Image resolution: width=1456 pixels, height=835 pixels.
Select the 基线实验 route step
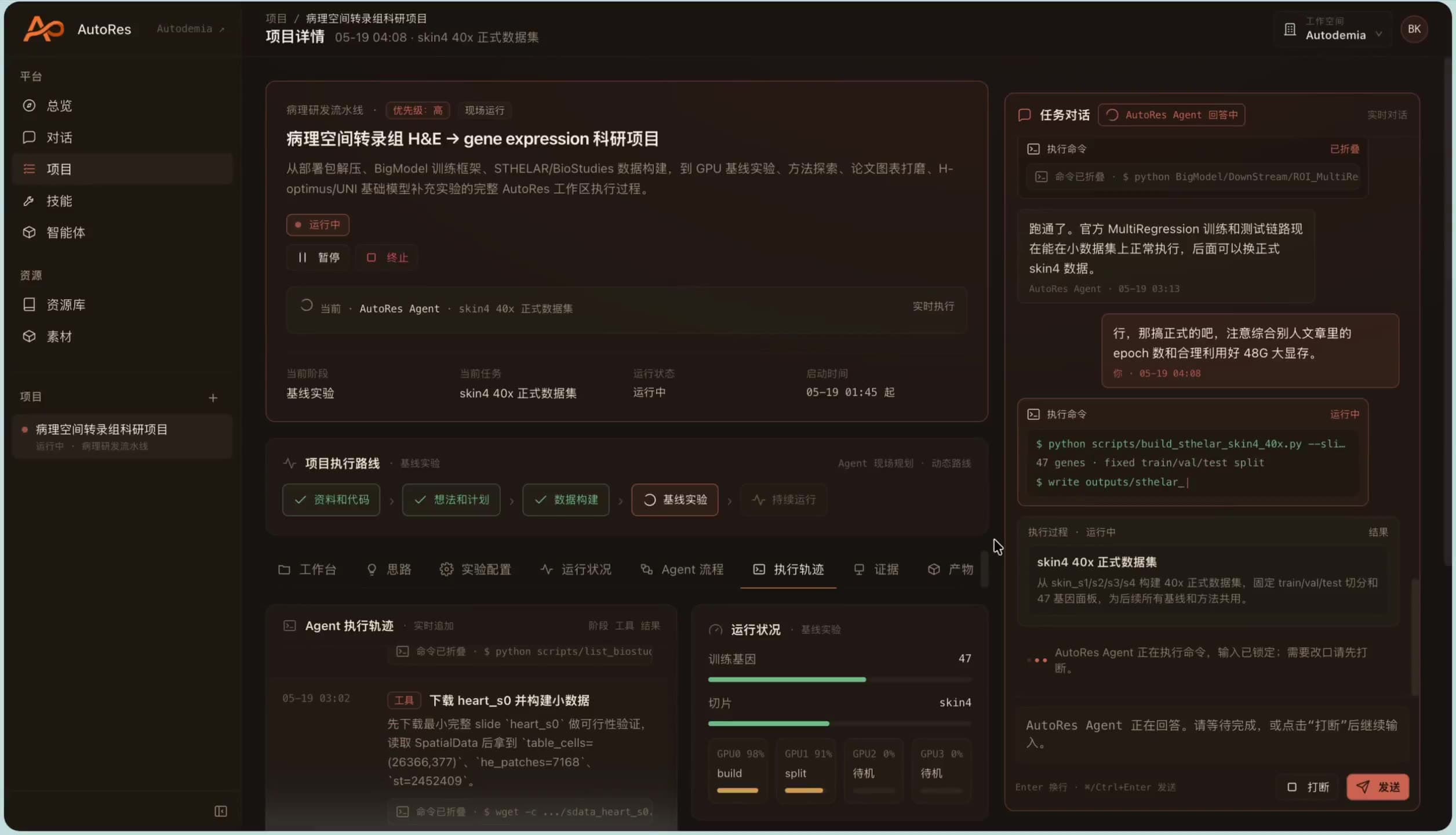coord(675,500)
